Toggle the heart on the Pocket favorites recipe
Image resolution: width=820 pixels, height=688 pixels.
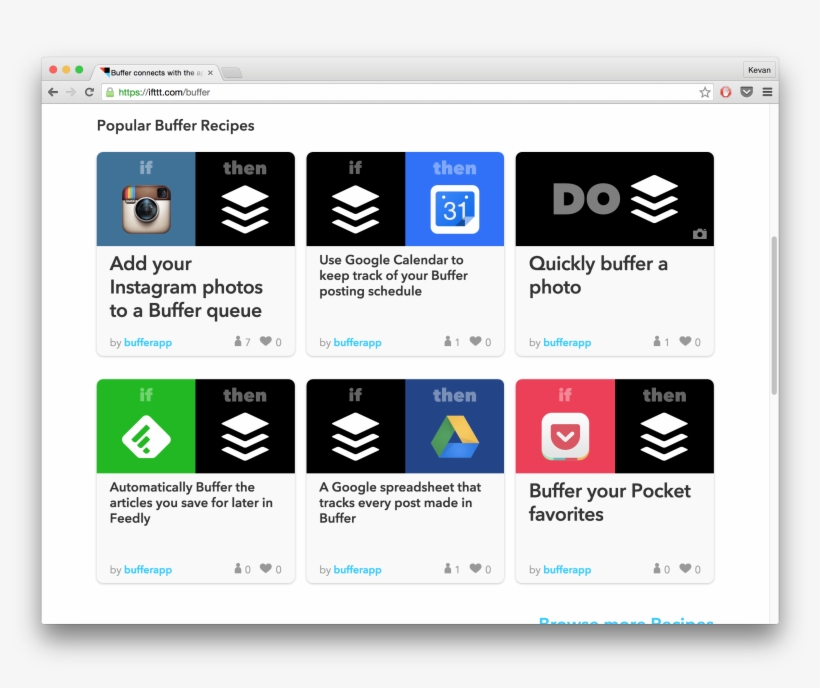coord(684,569)
